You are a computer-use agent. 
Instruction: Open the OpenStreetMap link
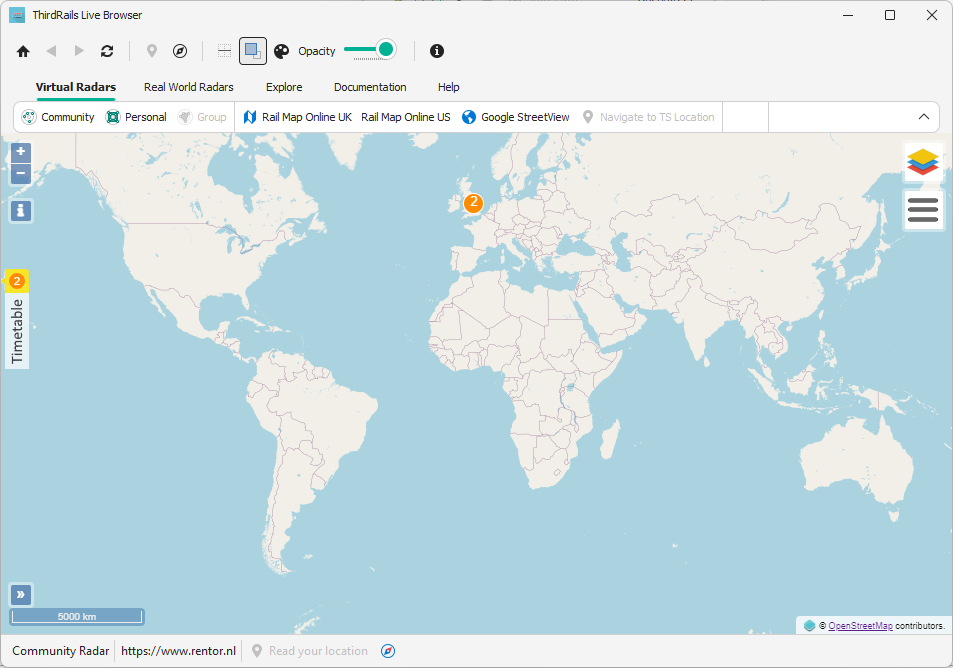coord(860,625)
